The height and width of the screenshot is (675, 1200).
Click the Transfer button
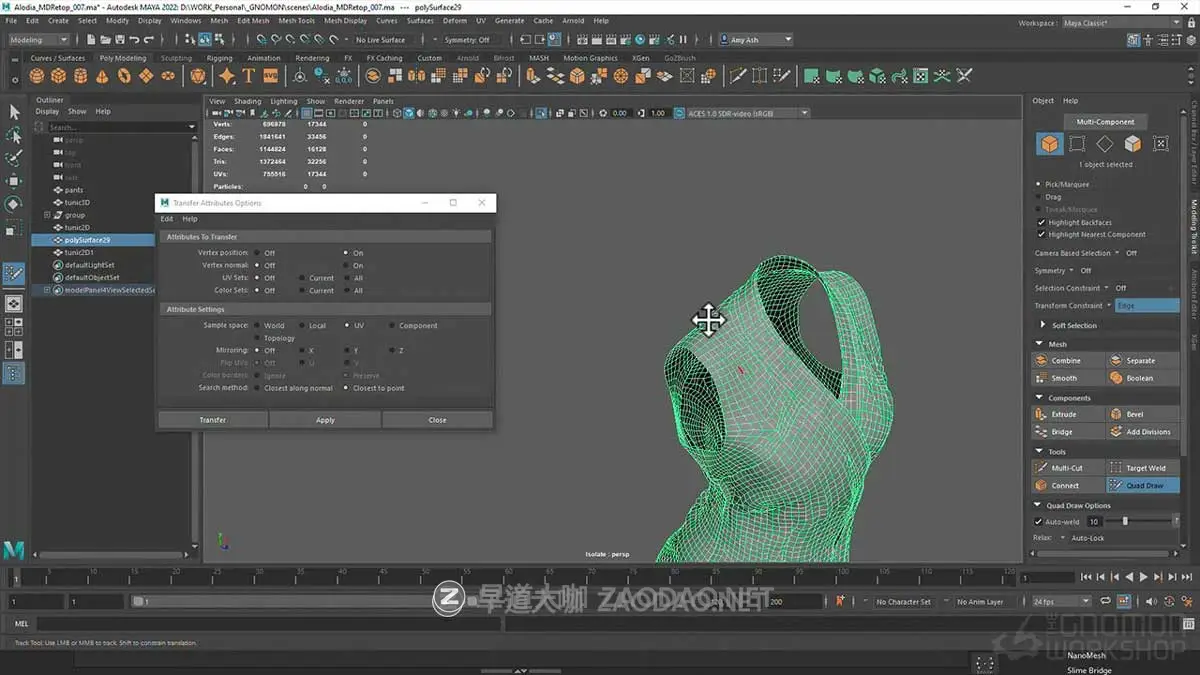click(x=212, y=420)
